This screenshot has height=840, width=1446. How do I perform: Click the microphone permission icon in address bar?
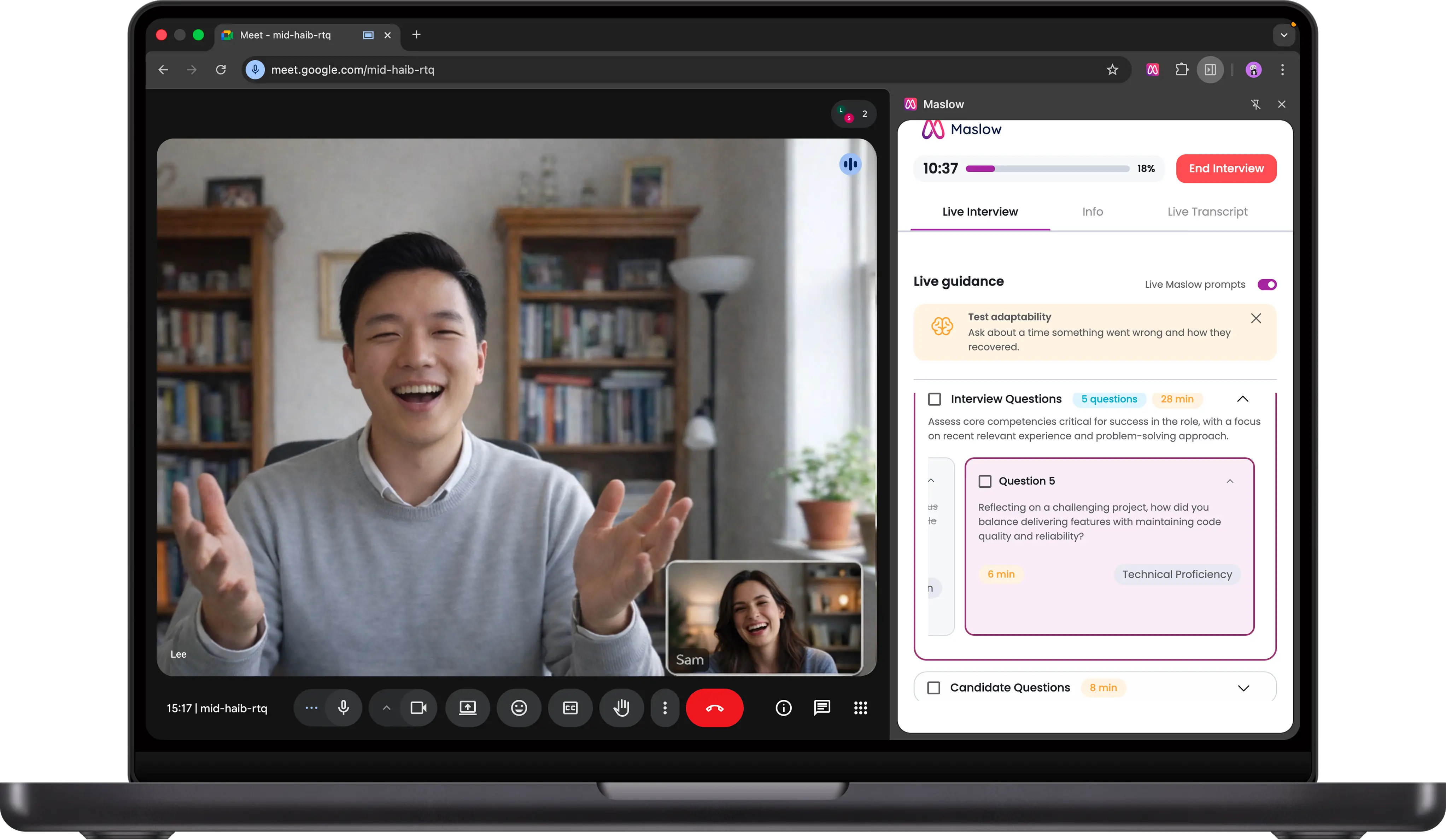255,69
